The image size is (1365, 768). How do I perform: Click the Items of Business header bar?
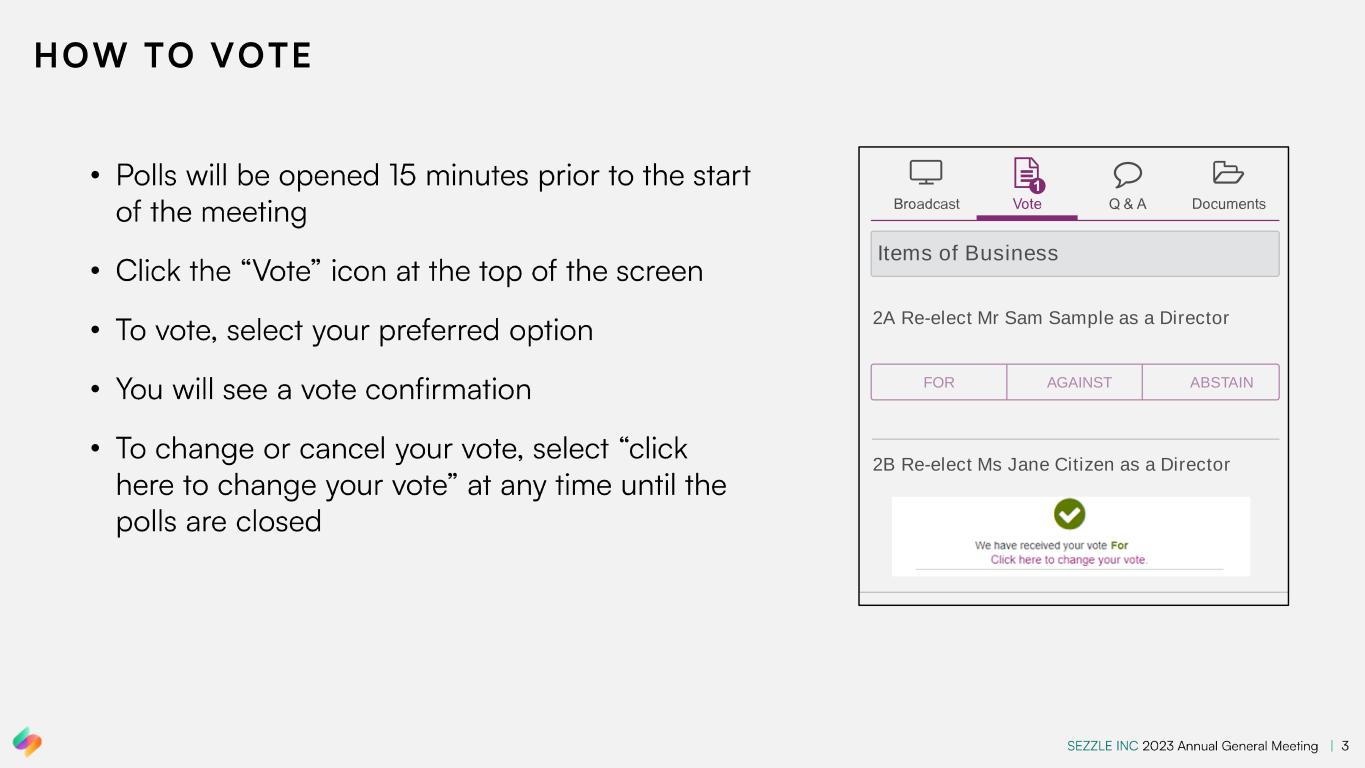point(1074,254)
